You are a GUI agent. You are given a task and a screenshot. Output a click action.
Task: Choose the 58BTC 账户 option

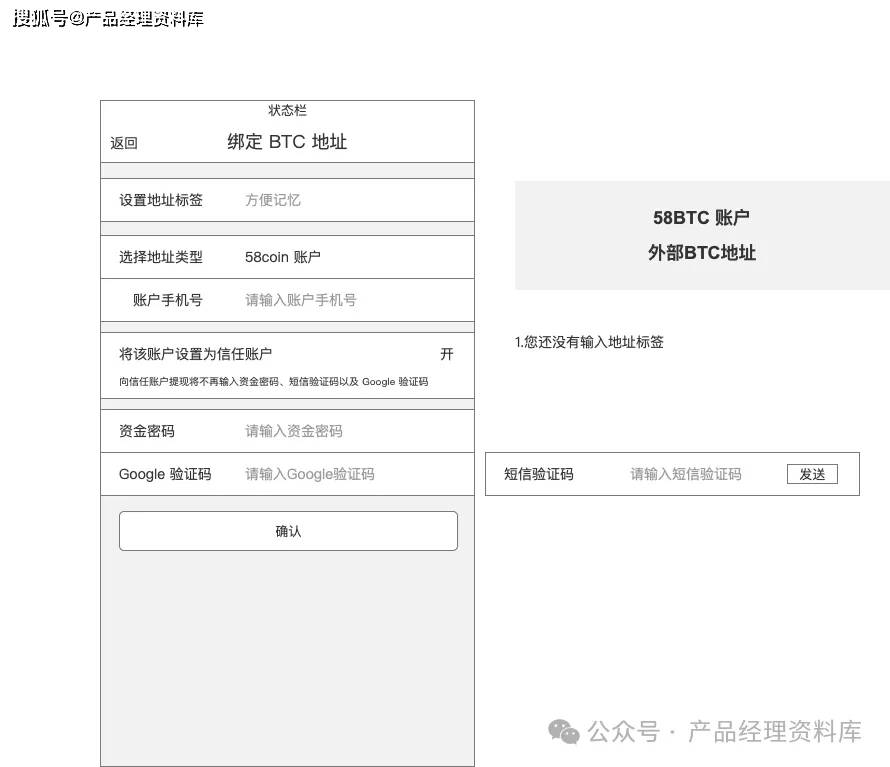coord(701,217)
